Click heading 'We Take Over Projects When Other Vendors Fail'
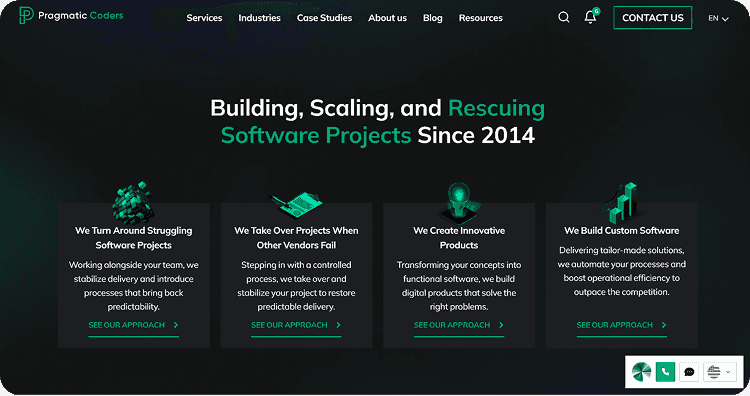This screenshot has height=396, width=750. [296, 238]
